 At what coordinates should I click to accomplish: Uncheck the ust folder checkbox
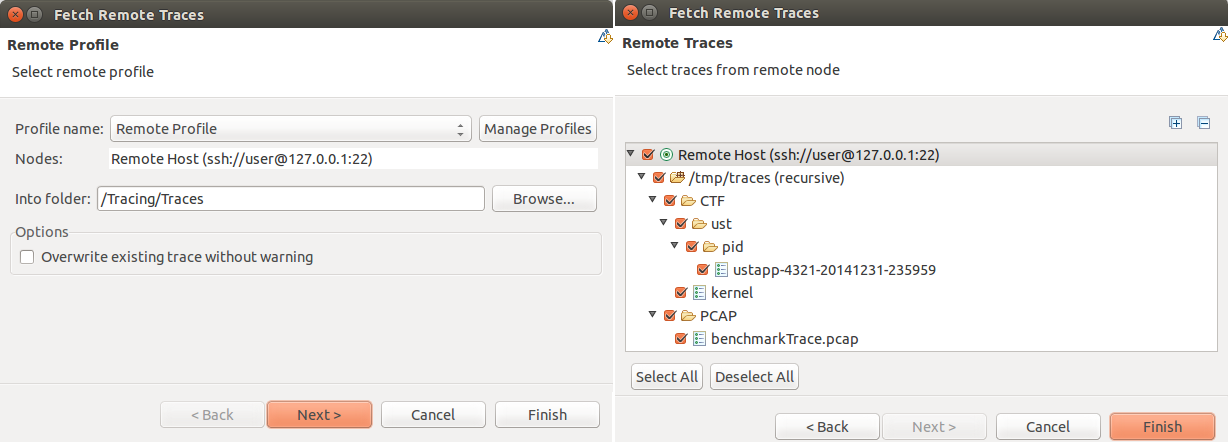[681, 224]
